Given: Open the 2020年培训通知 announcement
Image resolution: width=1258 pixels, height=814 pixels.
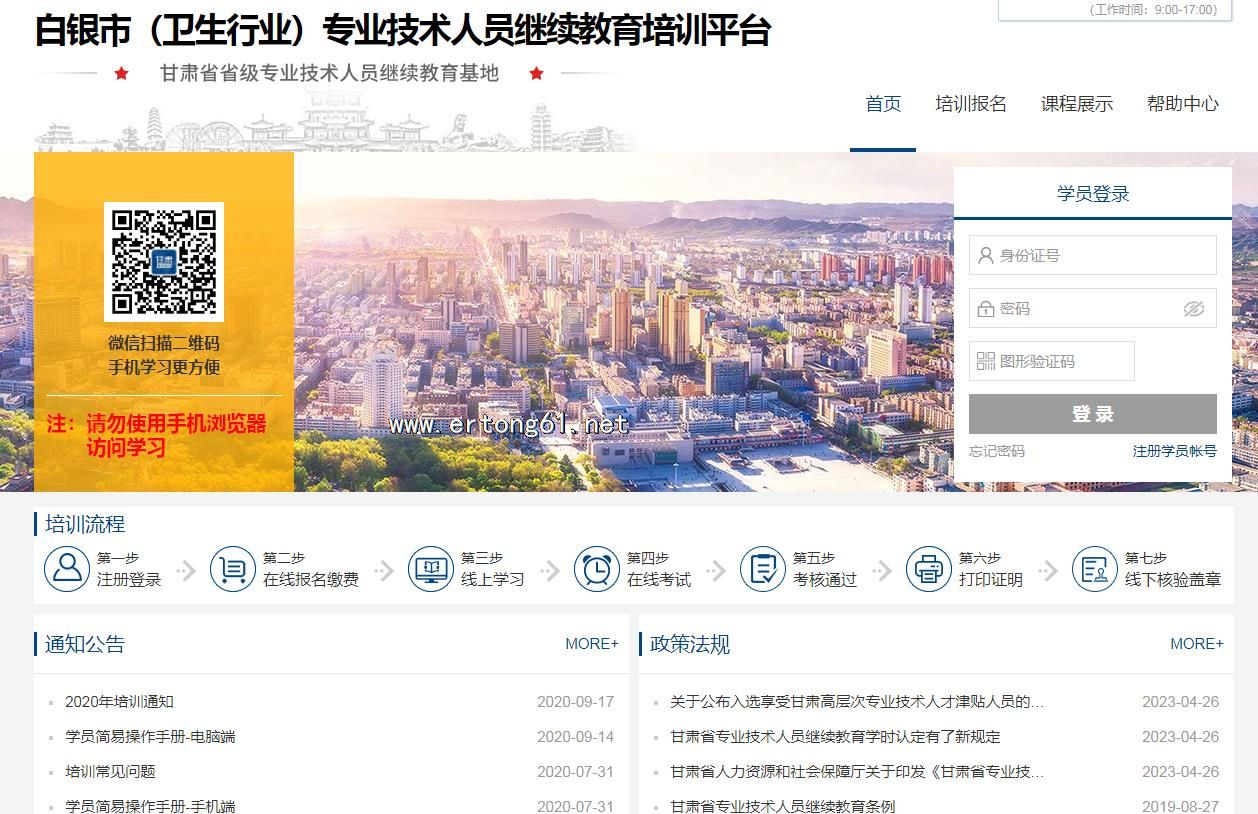Looking at the screenshot, I should point(119,702).
